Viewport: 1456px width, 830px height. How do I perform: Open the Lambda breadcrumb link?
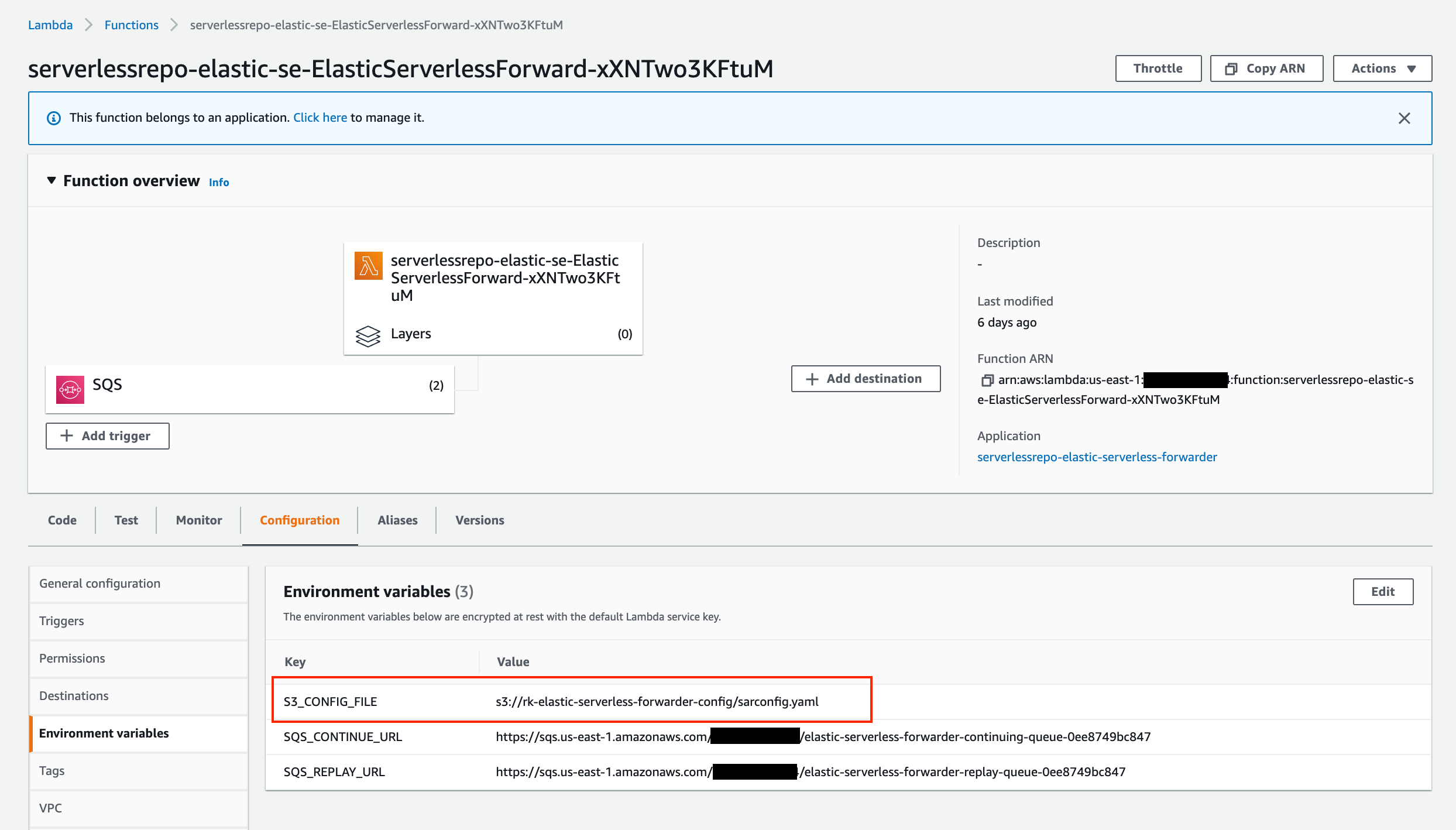[50, 25]
